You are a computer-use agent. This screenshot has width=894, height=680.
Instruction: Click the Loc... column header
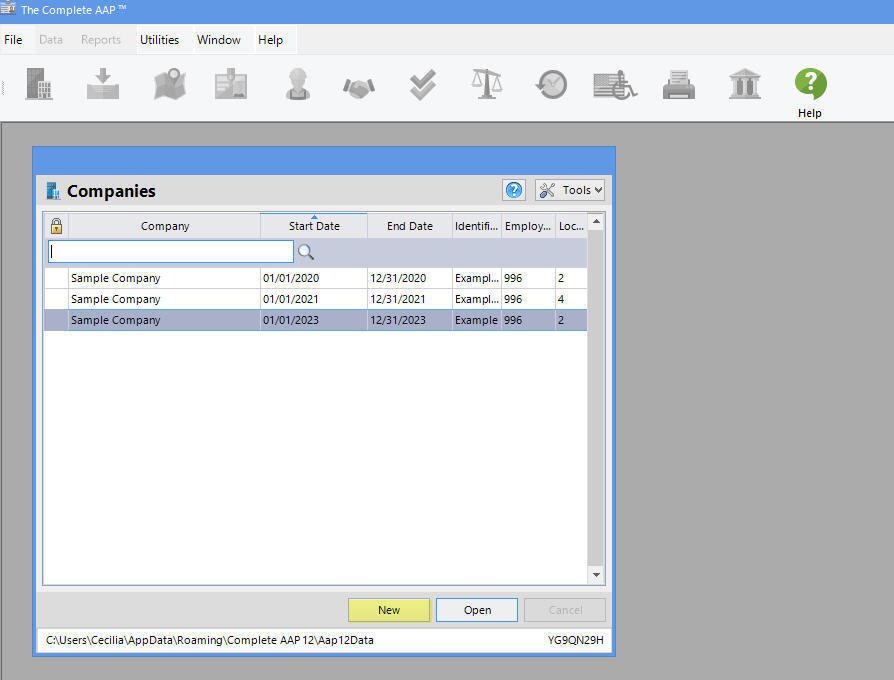[571, 226]
